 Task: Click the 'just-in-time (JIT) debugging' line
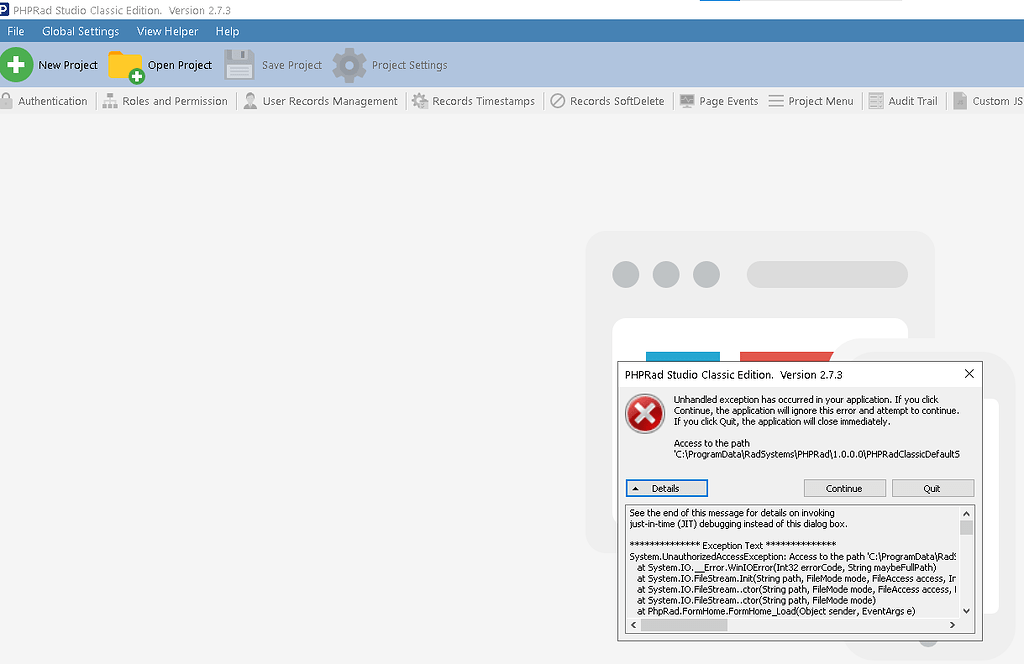[x=738, y=524]
